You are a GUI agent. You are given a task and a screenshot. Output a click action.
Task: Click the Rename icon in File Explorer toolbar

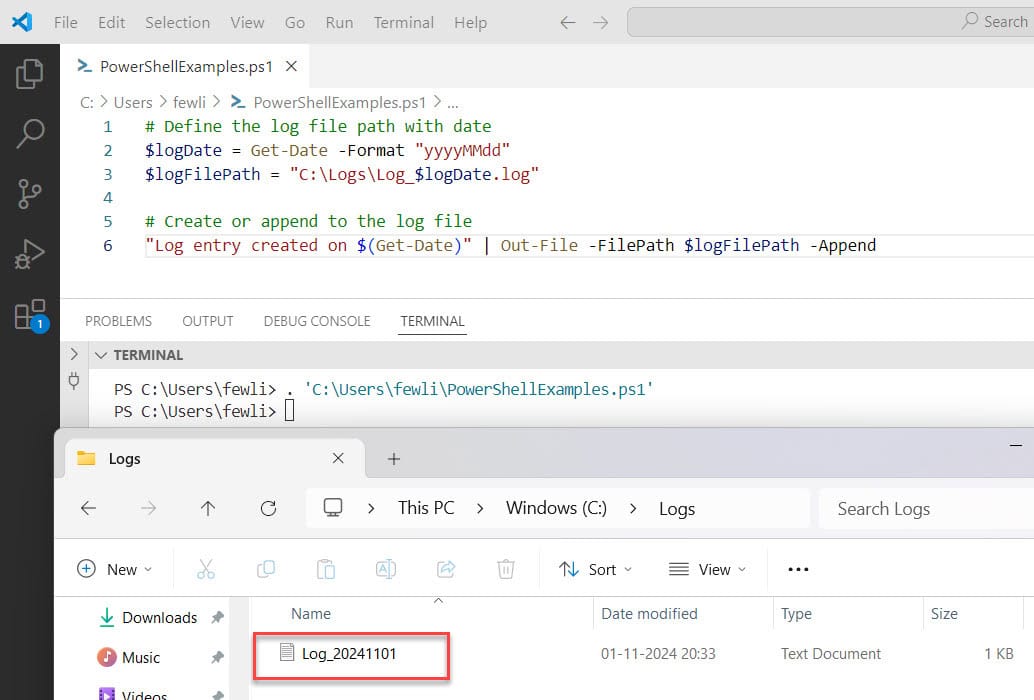[386, 568]
